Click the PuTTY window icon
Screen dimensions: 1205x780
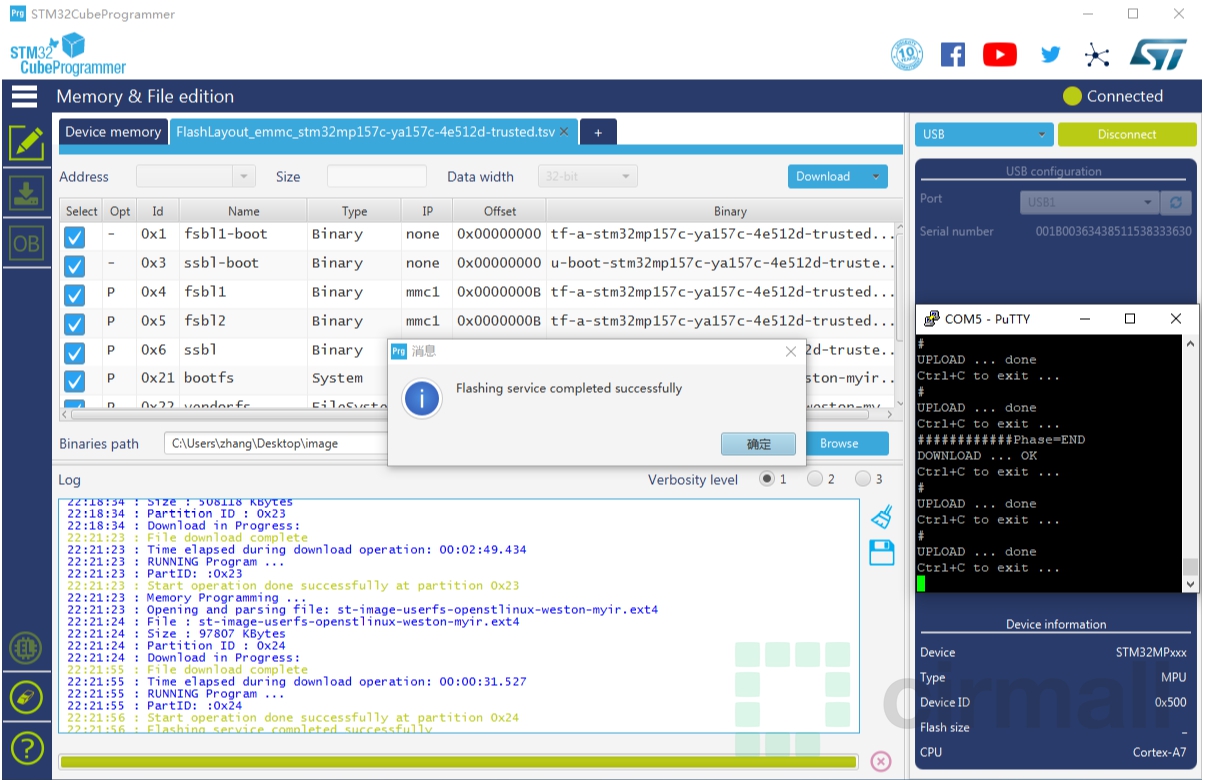pos(930,319)
